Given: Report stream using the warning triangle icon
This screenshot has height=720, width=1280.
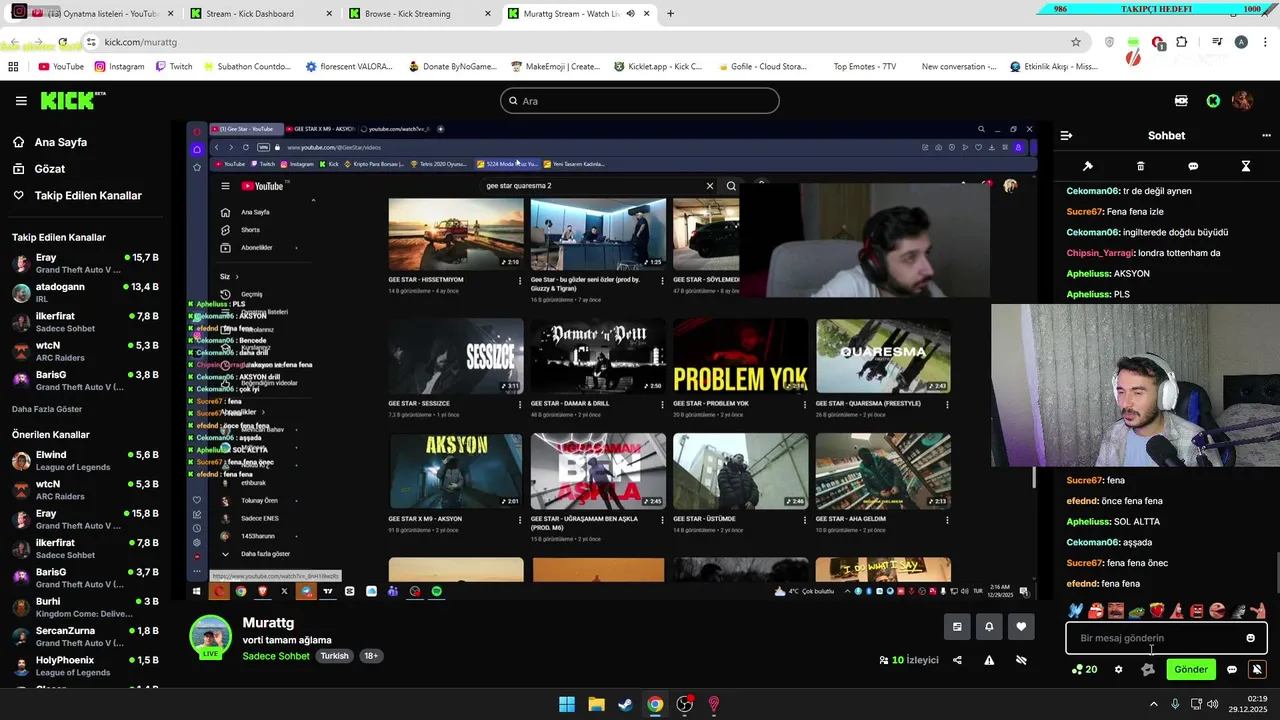Looking at the screenshot, I should tap(989, 660).
